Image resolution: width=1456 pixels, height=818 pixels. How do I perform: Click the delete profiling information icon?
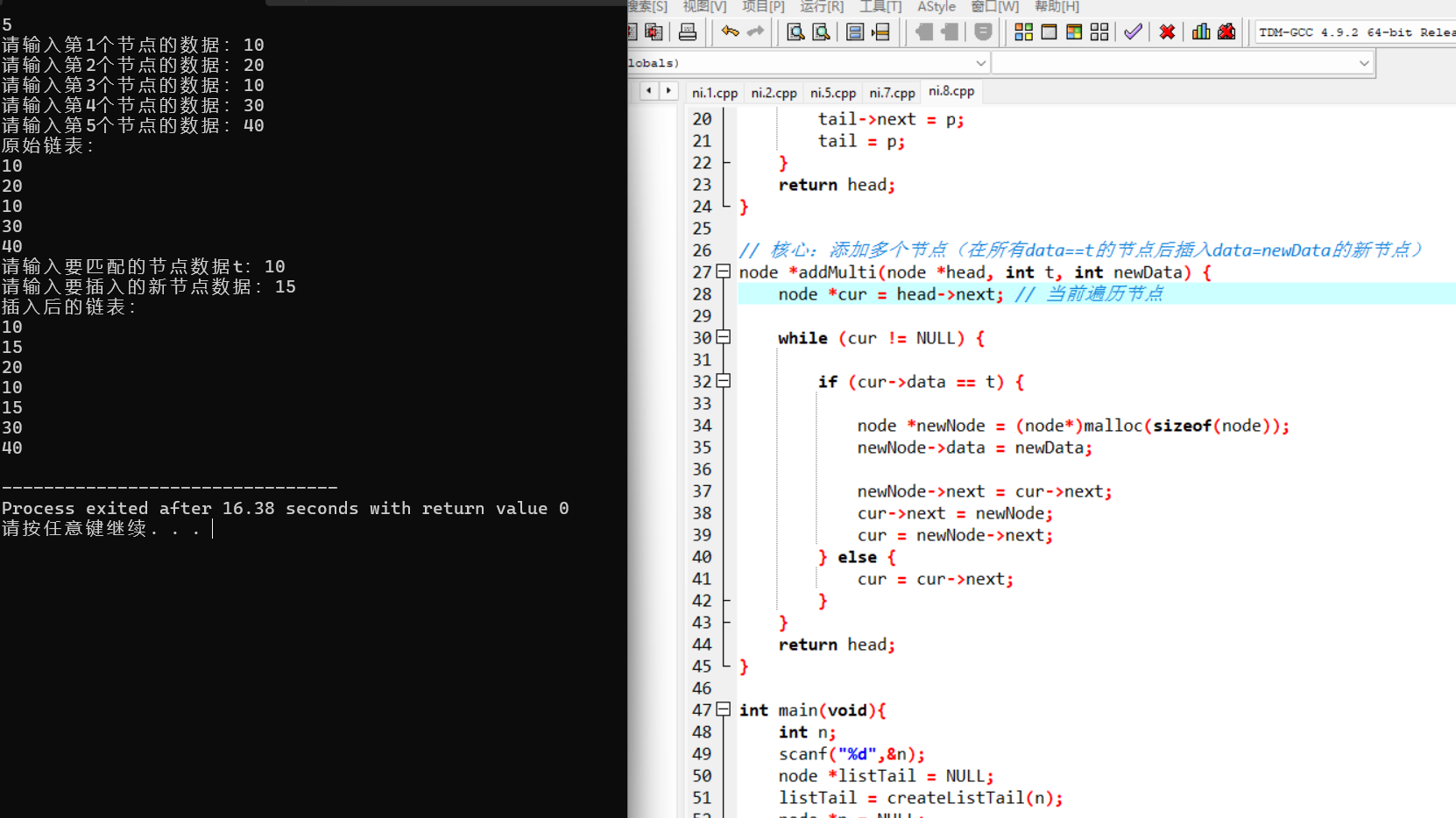tap(1226, 32)
